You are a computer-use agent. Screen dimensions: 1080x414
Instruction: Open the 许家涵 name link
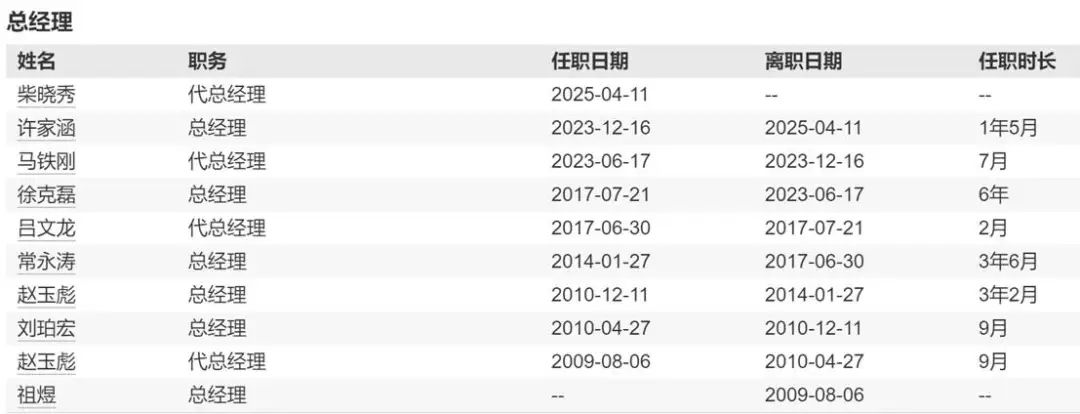46,128
